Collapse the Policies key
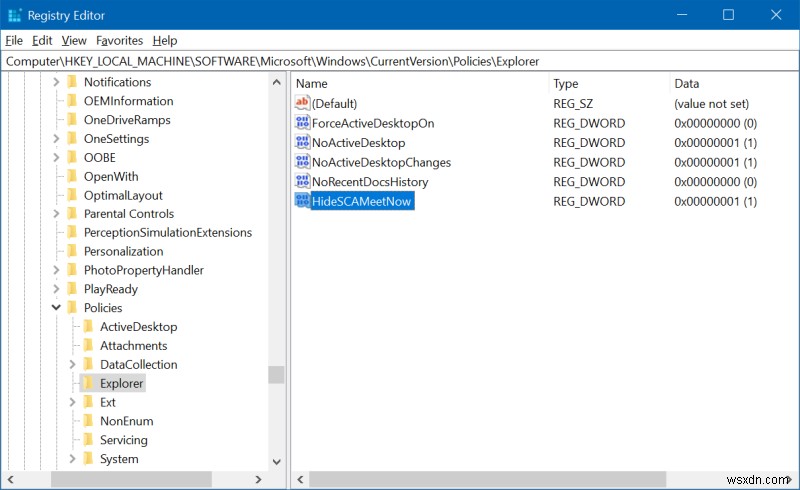The height and width of the screenshot is (490, 800). [x=56, y=308]
